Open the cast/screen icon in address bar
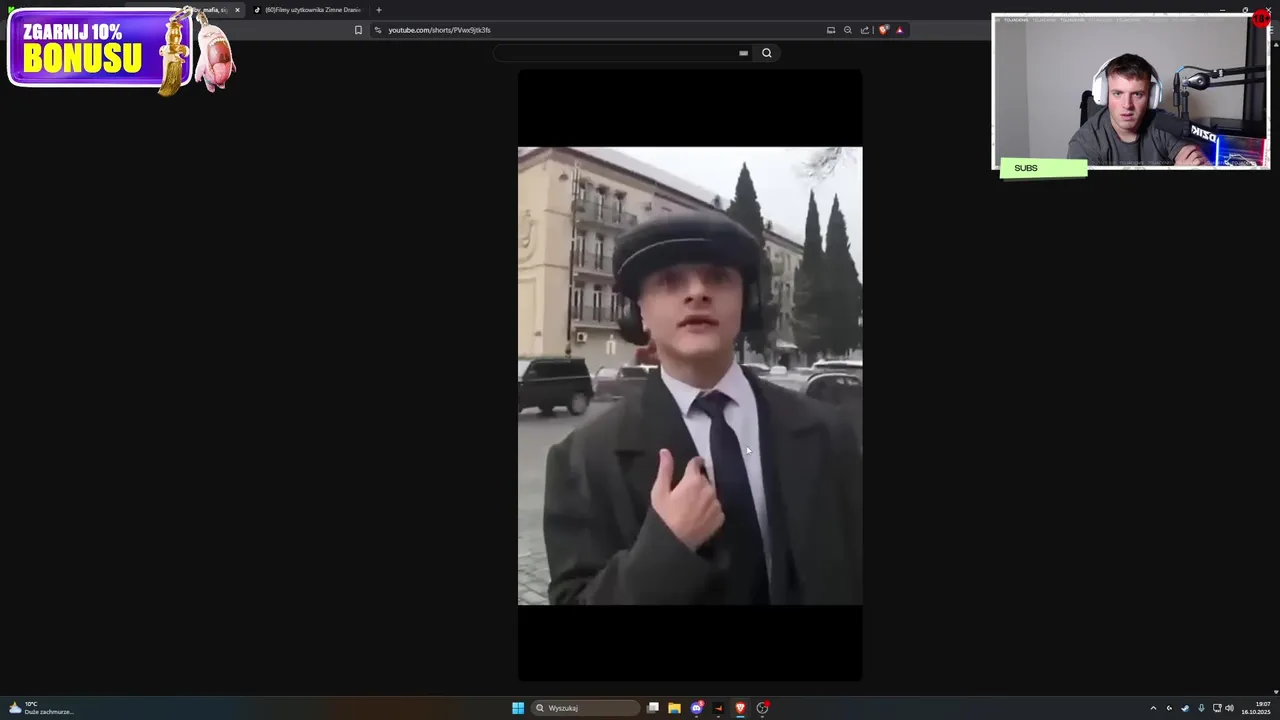 (x=831, y=30)
